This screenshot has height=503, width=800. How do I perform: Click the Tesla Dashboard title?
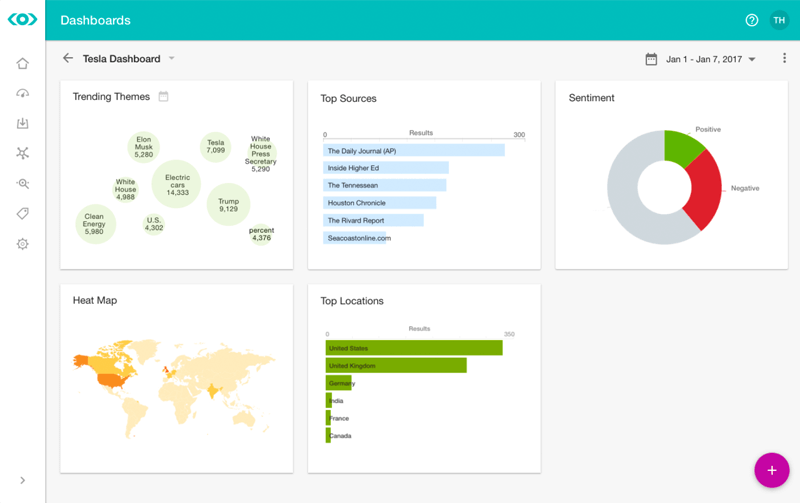coord(121,59)
